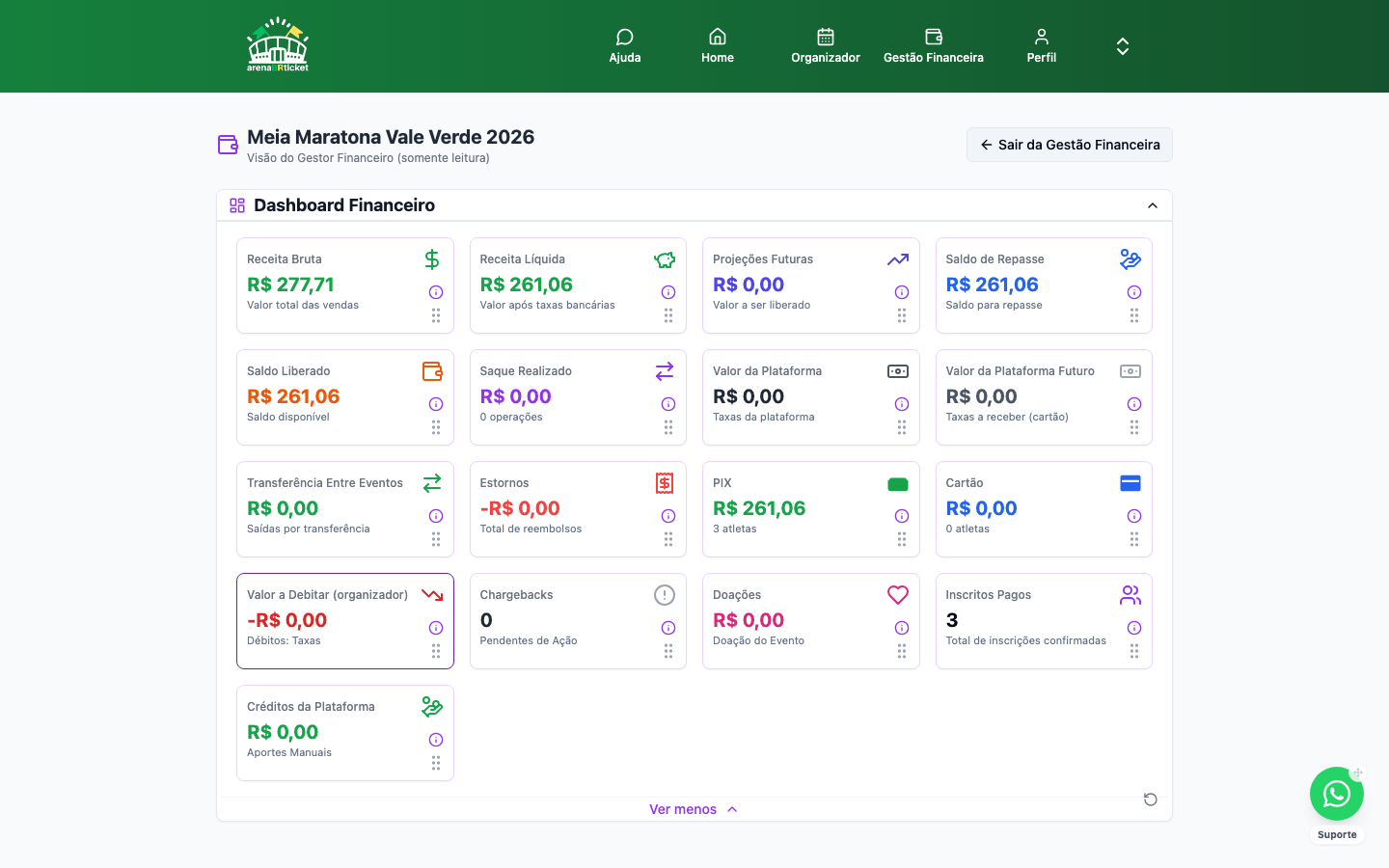Show info for Receita Líquida card
Viewport: 1389px width, 868px height.
pos(668,292)
